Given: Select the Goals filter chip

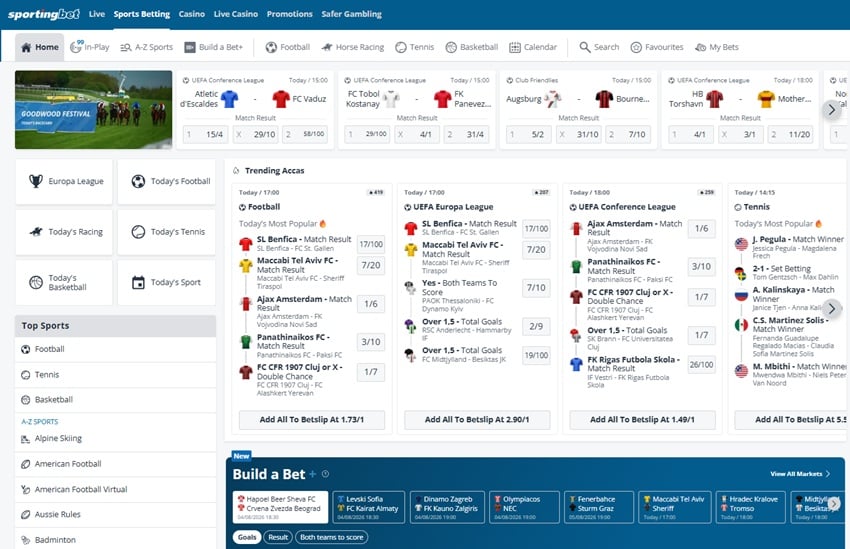Looking at the screenshot, I should coord(247,538).
